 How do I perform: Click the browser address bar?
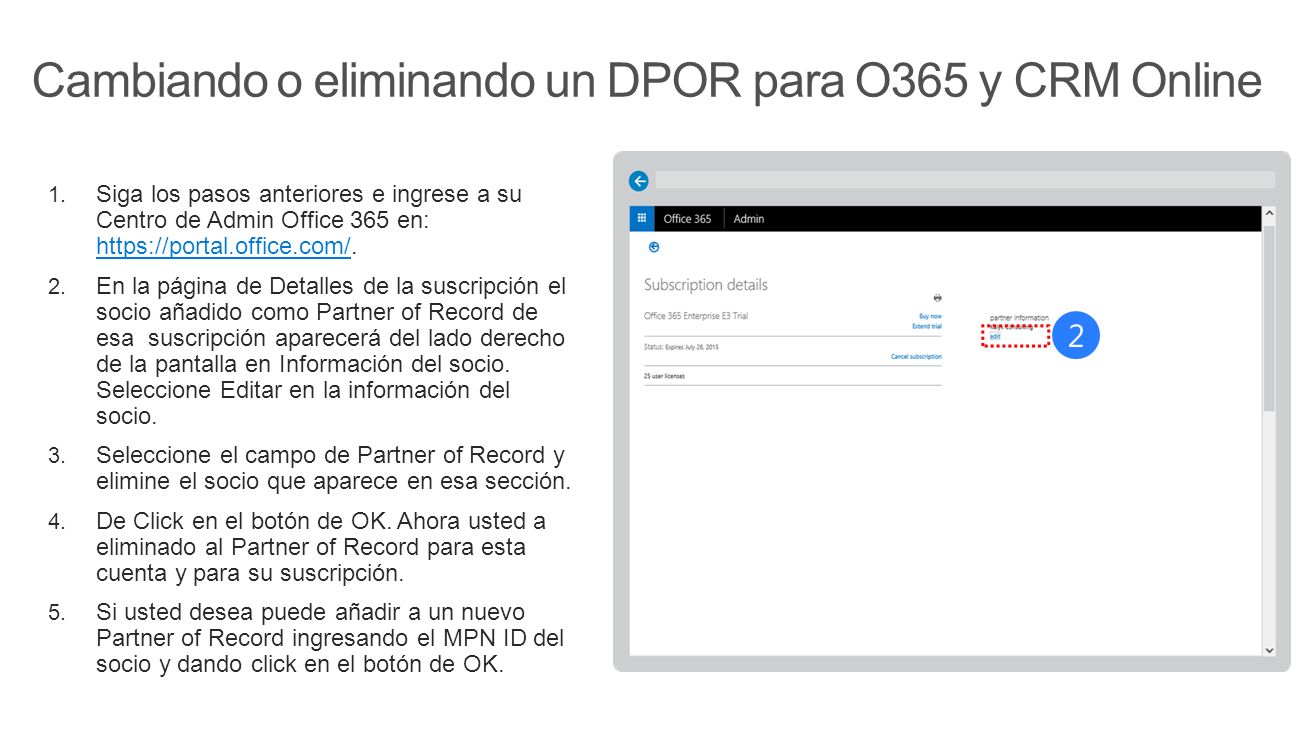pos(965,180)
